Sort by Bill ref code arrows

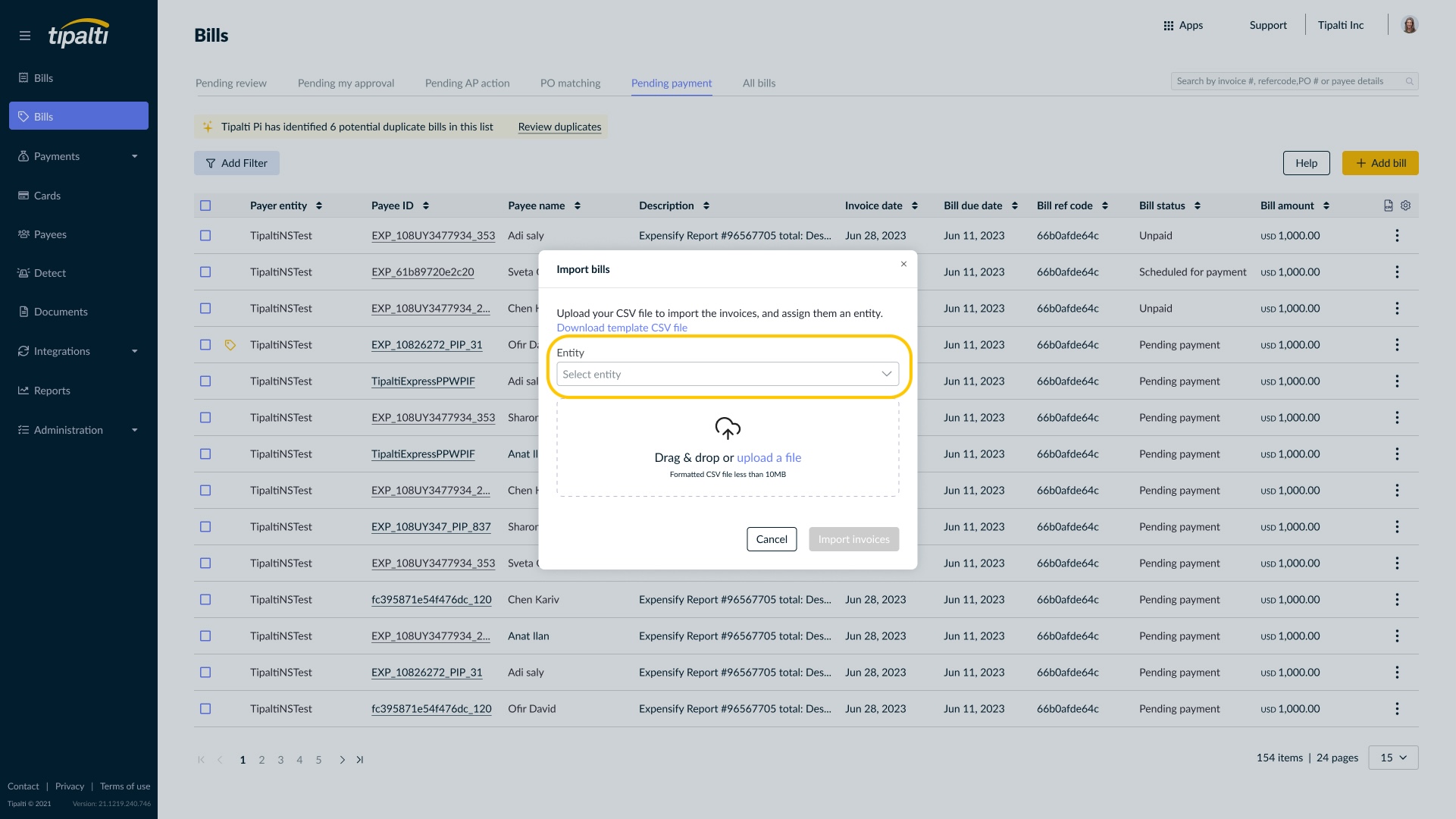click(1105, 206)
